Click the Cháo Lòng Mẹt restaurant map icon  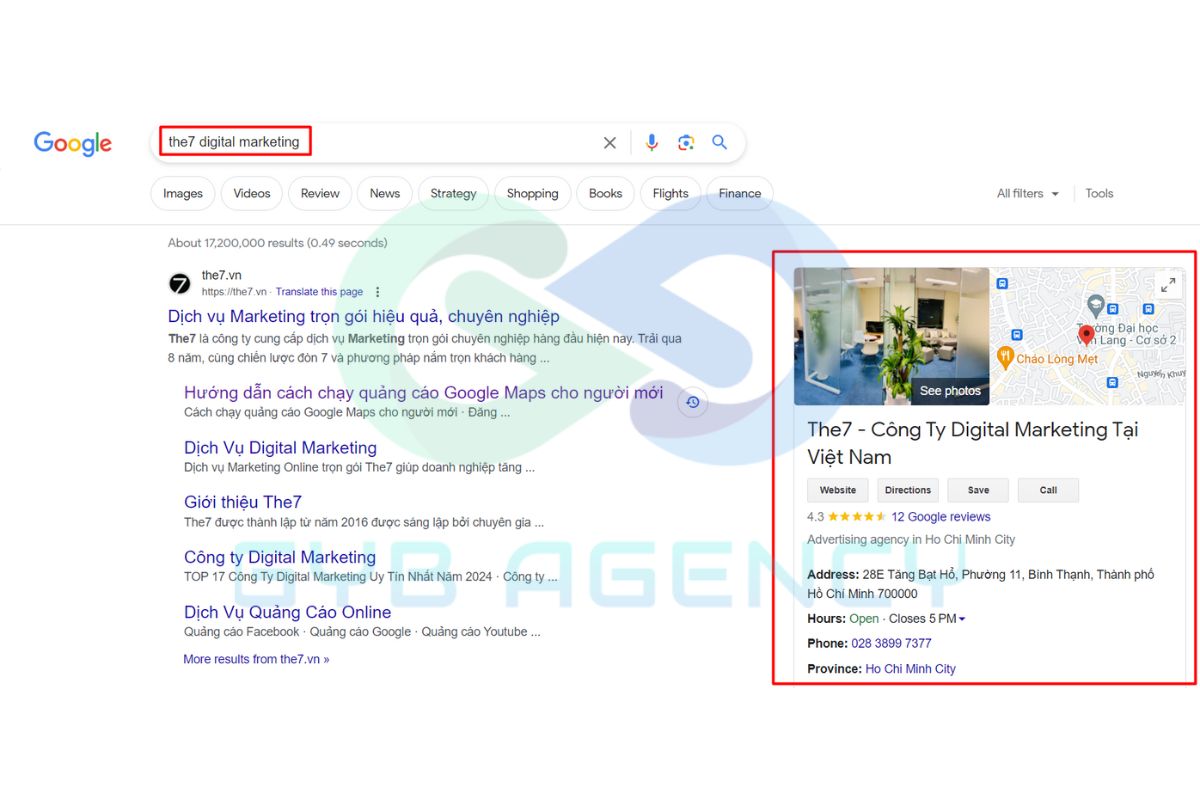(1006, 358)
